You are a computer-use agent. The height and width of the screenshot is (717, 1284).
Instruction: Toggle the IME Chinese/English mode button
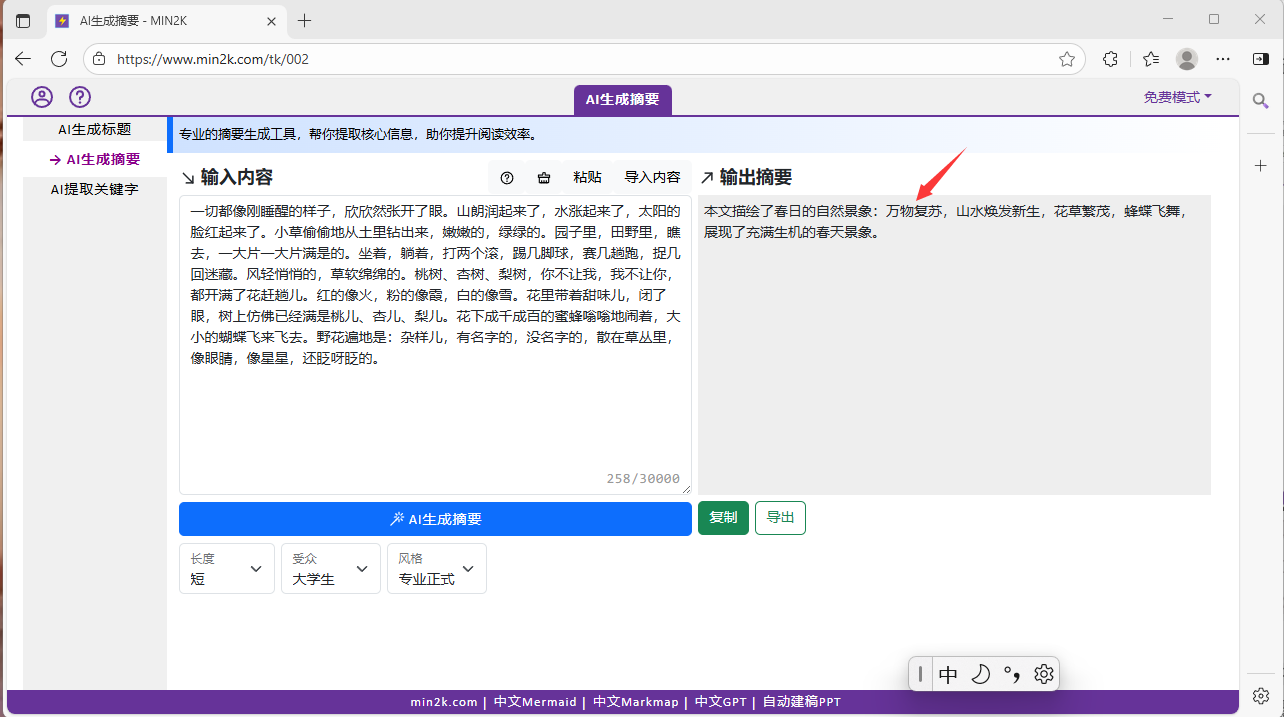coord(948,675)
